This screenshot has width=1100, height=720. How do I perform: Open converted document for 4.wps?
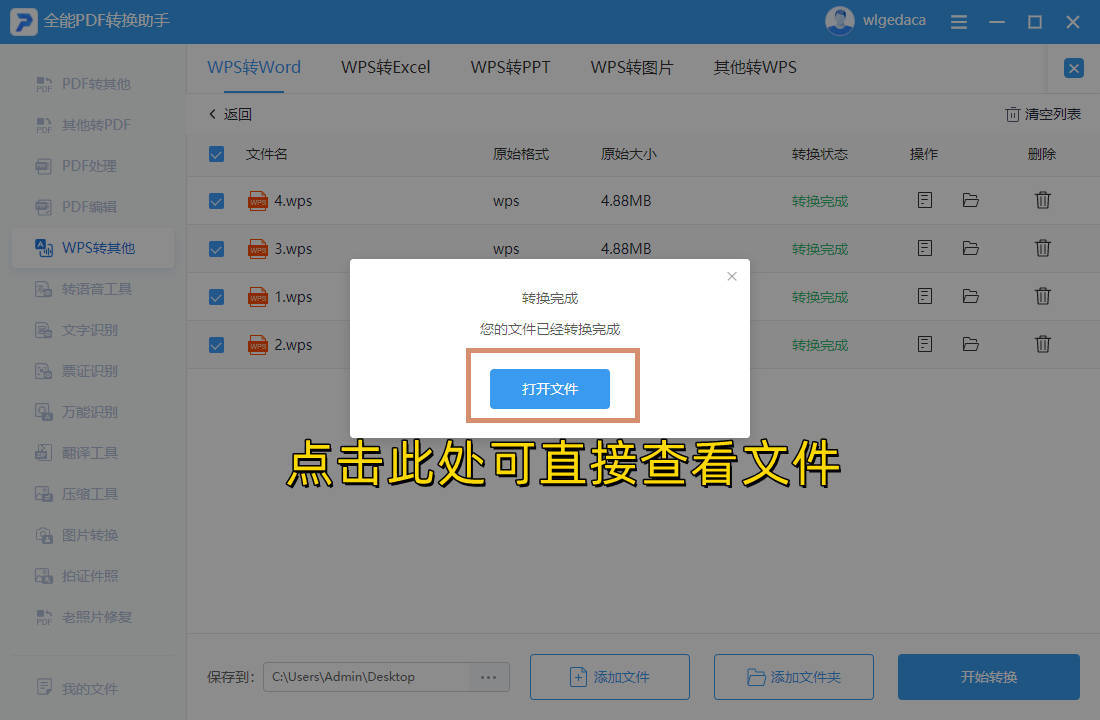point(925,200)
